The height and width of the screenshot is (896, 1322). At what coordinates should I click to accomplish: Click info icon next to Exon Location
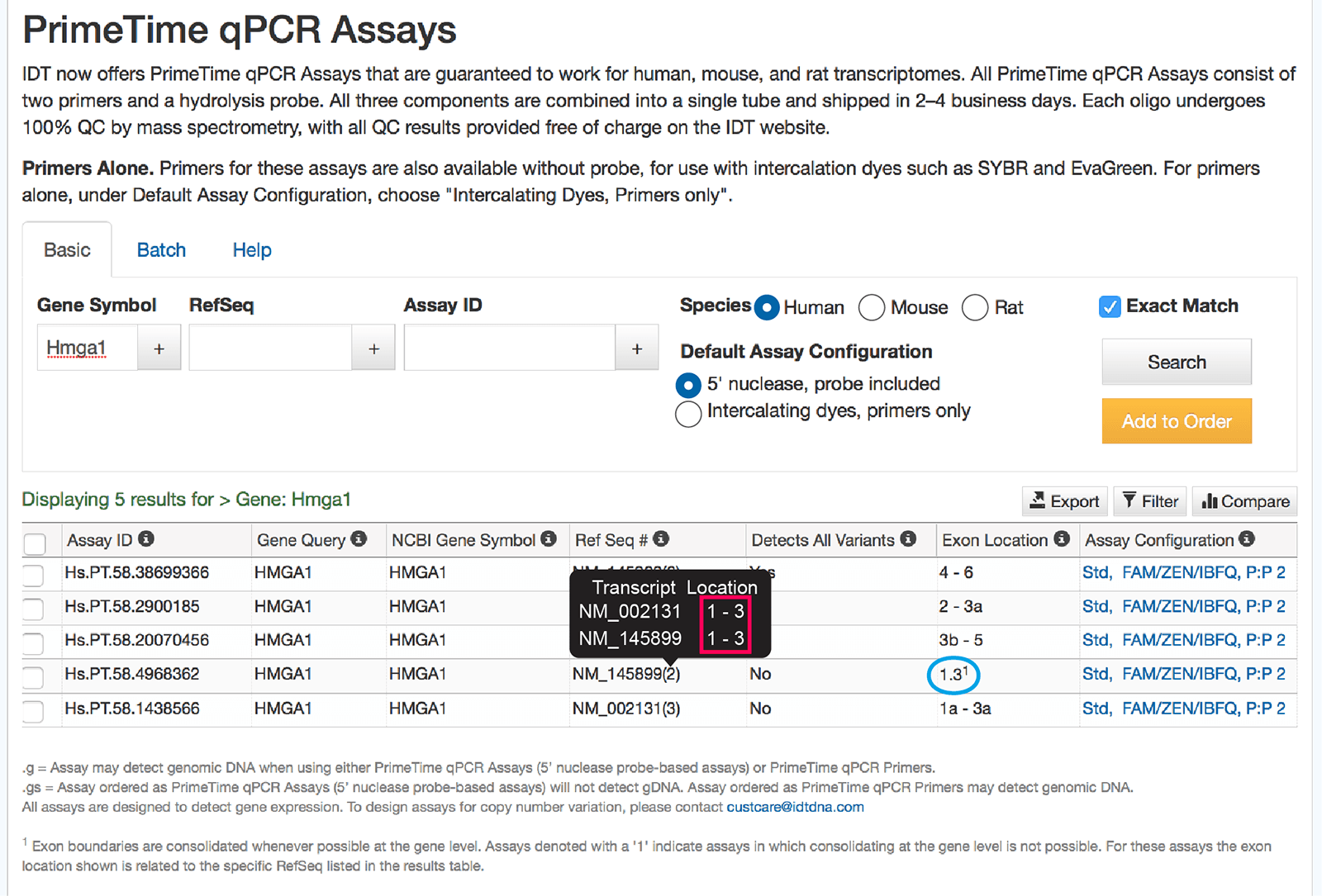[x=1062, y=539]
